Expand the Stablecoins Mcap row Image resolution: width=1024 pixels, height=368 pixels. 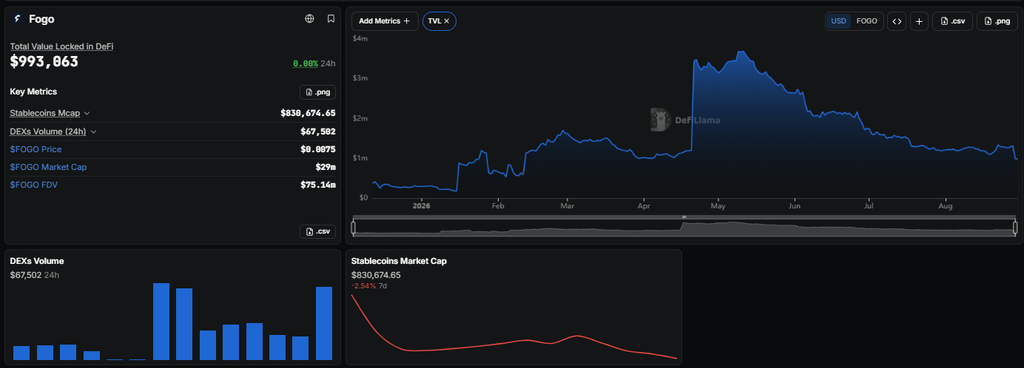50,114
